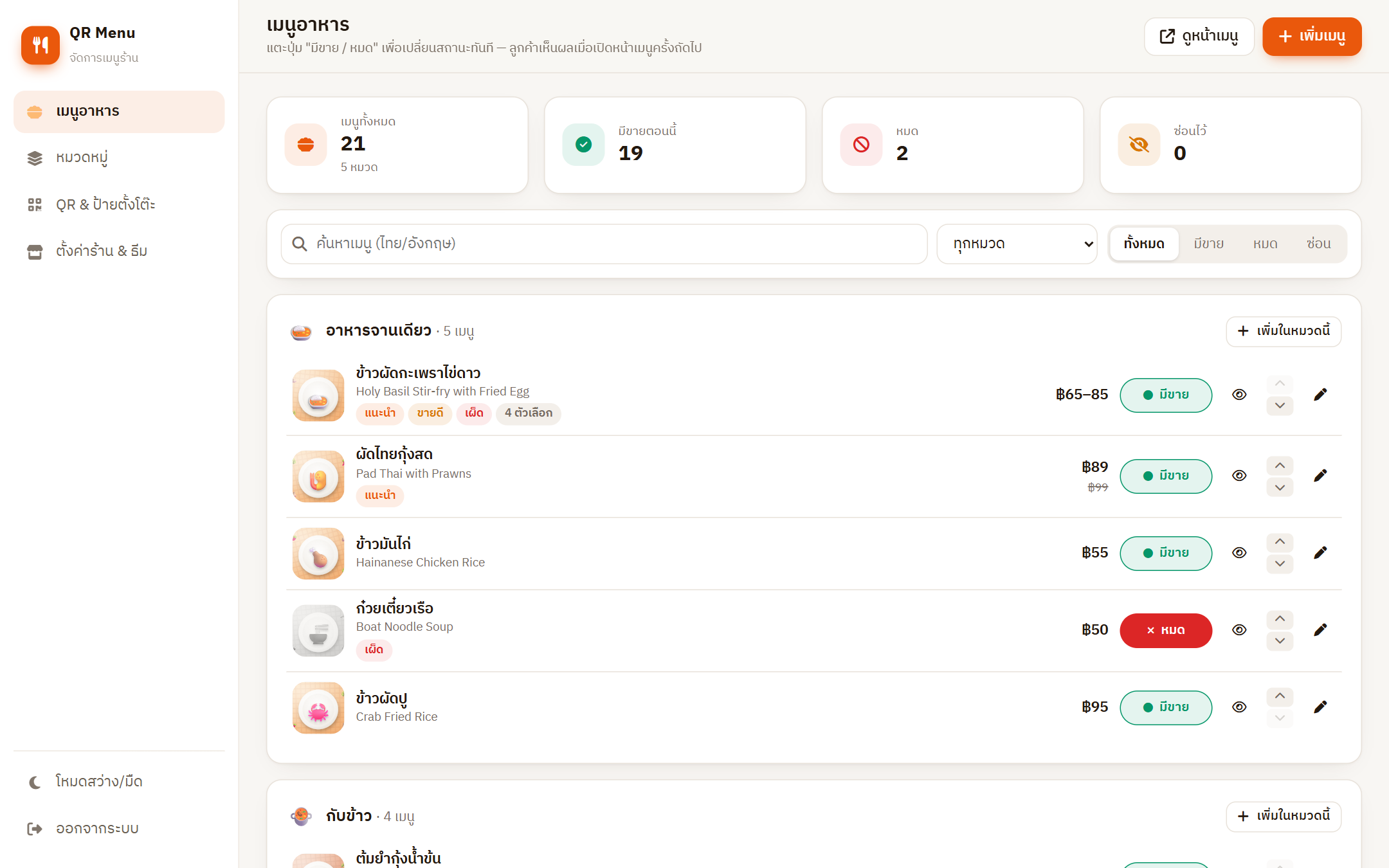
Task: Toggle มีขาย status for ผัดไทยกุ้งสด
Action: point(1166,476)
